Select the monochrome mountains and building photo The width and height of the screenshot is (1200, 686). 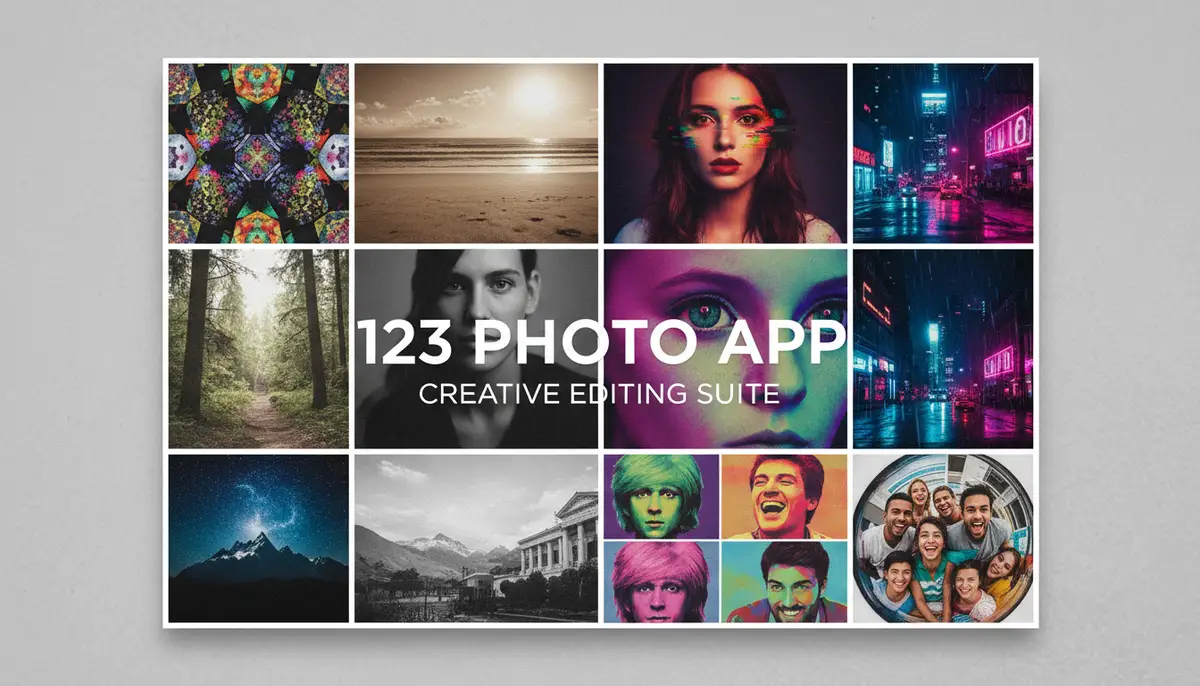[x=475, y=540]
